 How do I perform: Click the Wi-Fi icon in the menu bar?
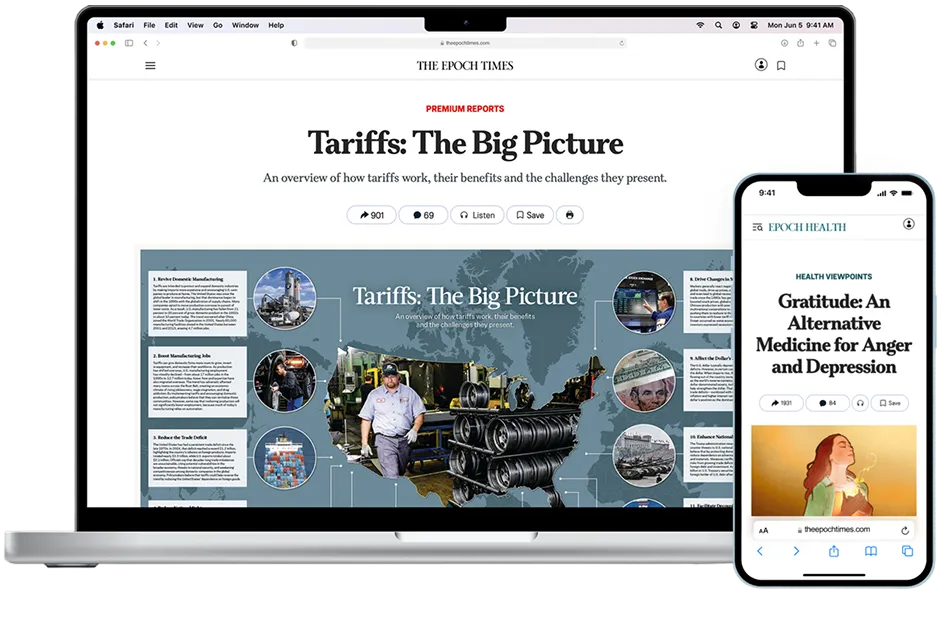700,25
